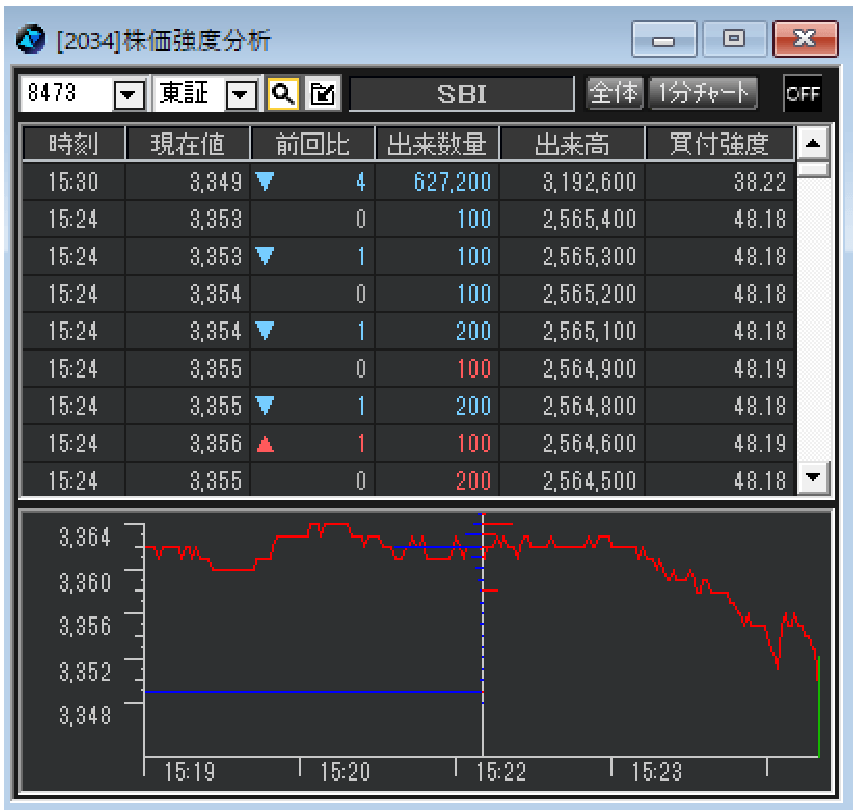Screen dimensions: 854x810
Task: Click the down triangle in 15:30 row
Action: pyautogui.click(x=265, y=181)
